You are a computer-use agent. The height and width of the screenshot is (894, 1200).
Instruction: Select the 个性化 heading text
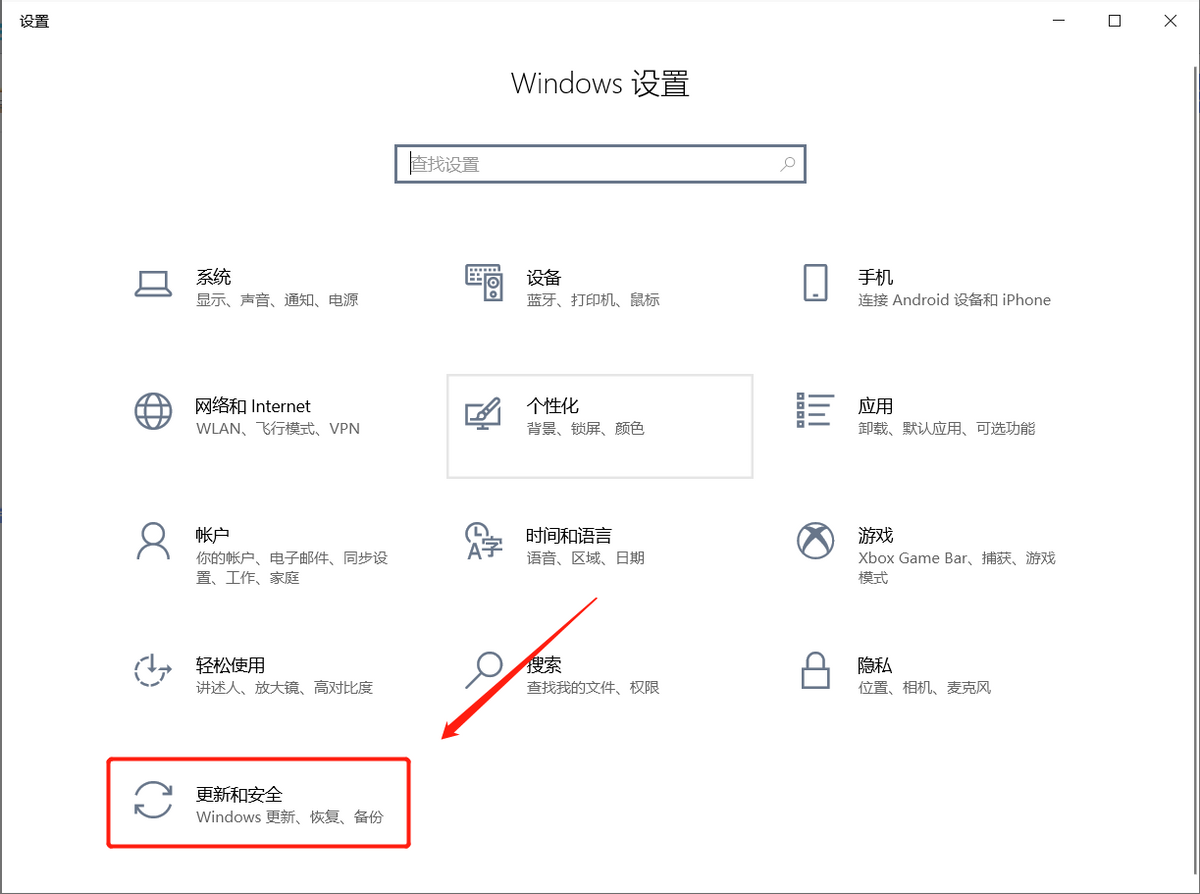pyautogui.click(x=553, y=406)
